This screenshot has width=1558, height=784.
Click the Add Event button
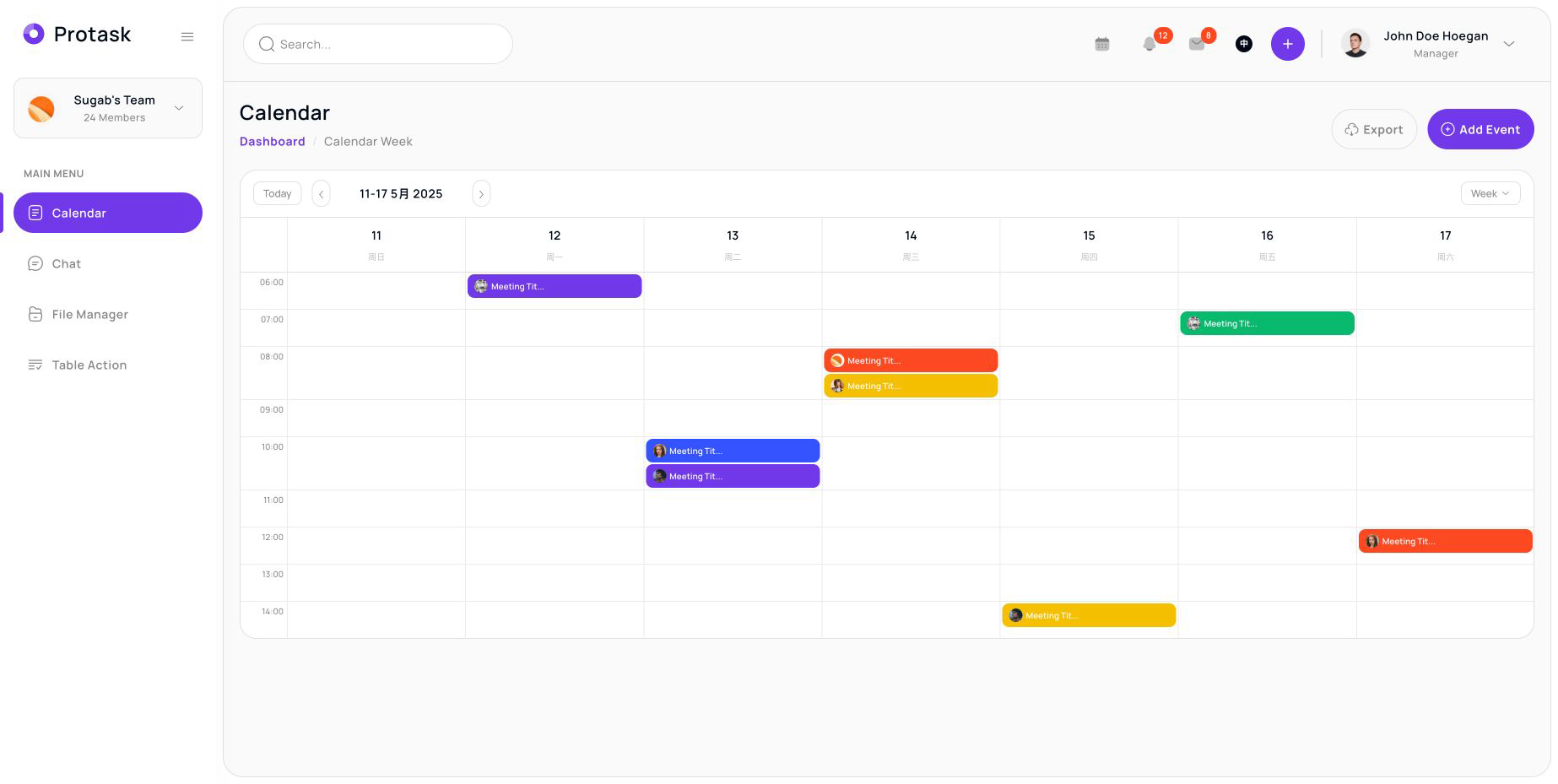pyautogui.click(x=1480, y=129)
